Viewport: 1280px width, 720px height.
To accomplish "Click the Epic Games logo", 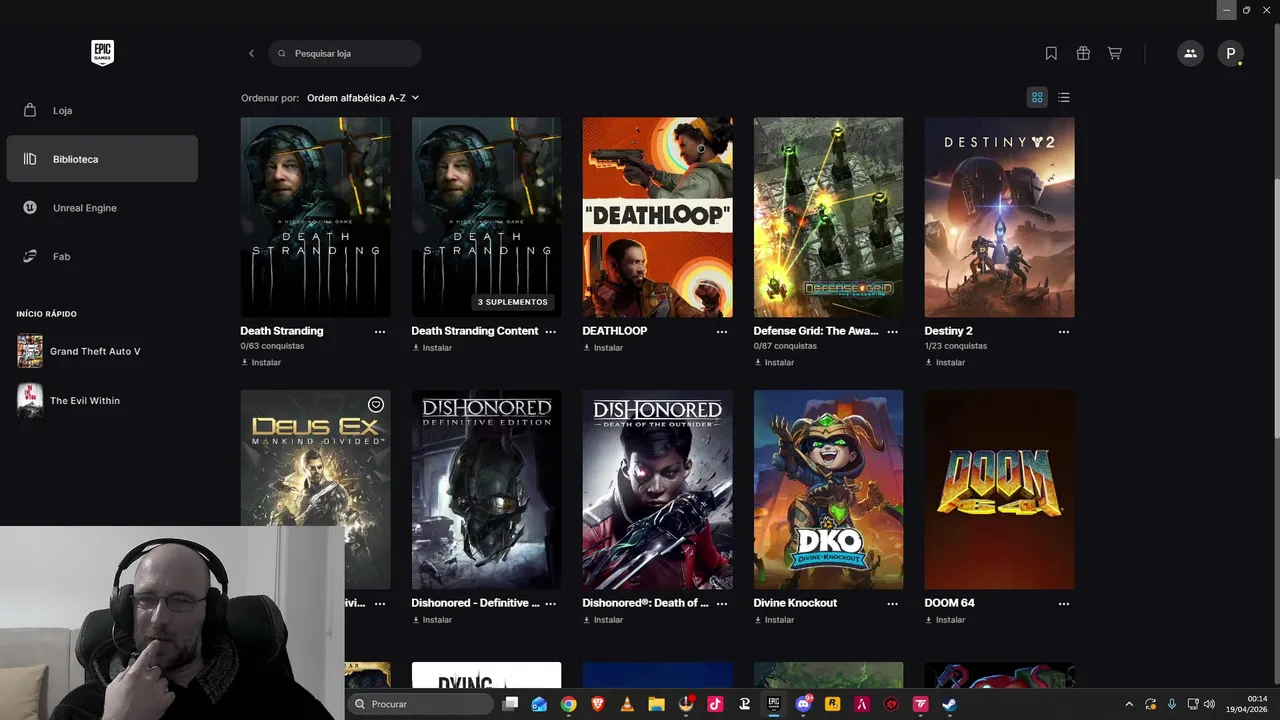I will tap(102, 53).
